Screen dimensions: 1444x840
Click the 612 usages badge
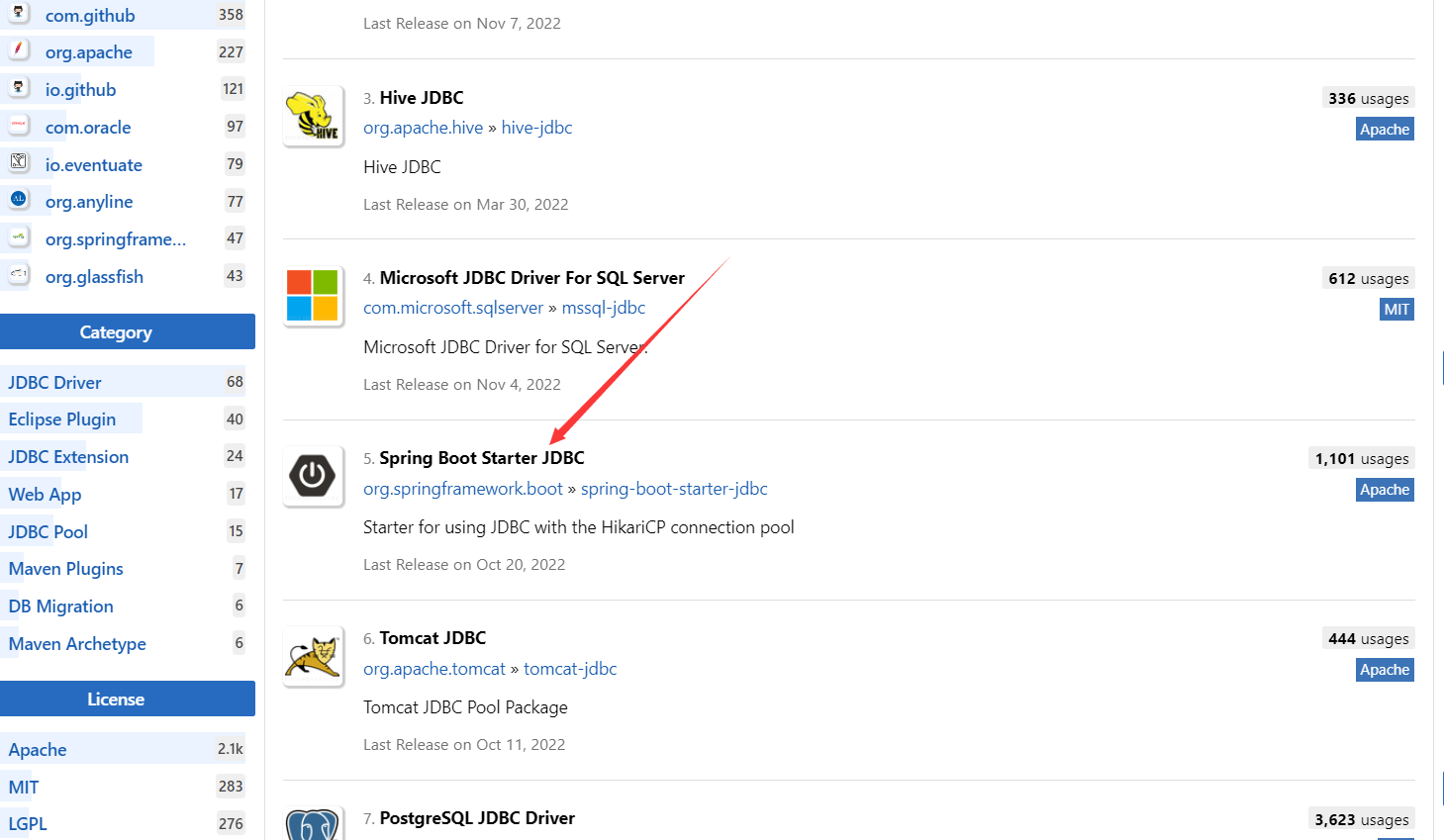pos(1369,278)
